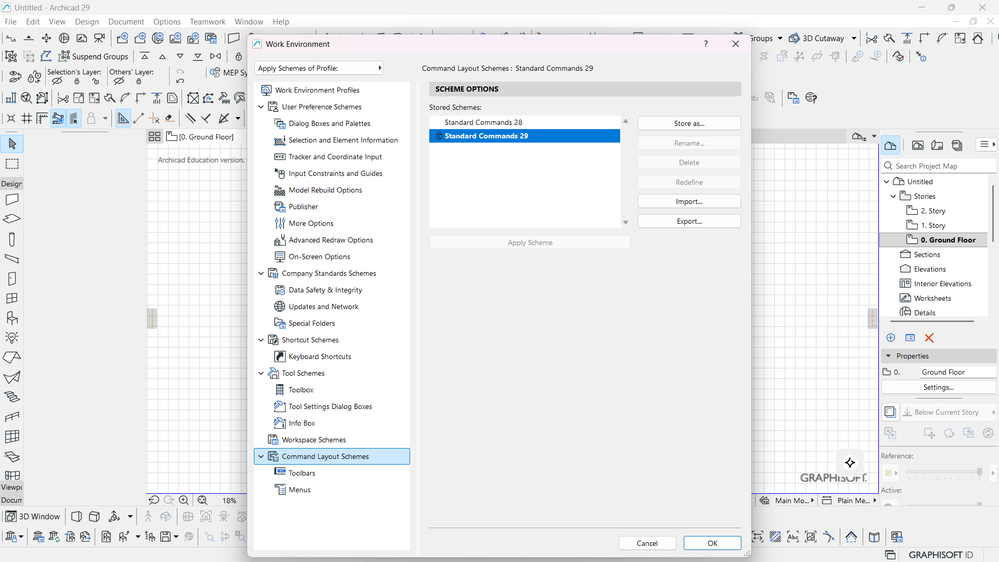Image resolution: width=999 pixels, height=562 pixels.
Task: Open the Teamwork menu
Action: click(207, 22)
